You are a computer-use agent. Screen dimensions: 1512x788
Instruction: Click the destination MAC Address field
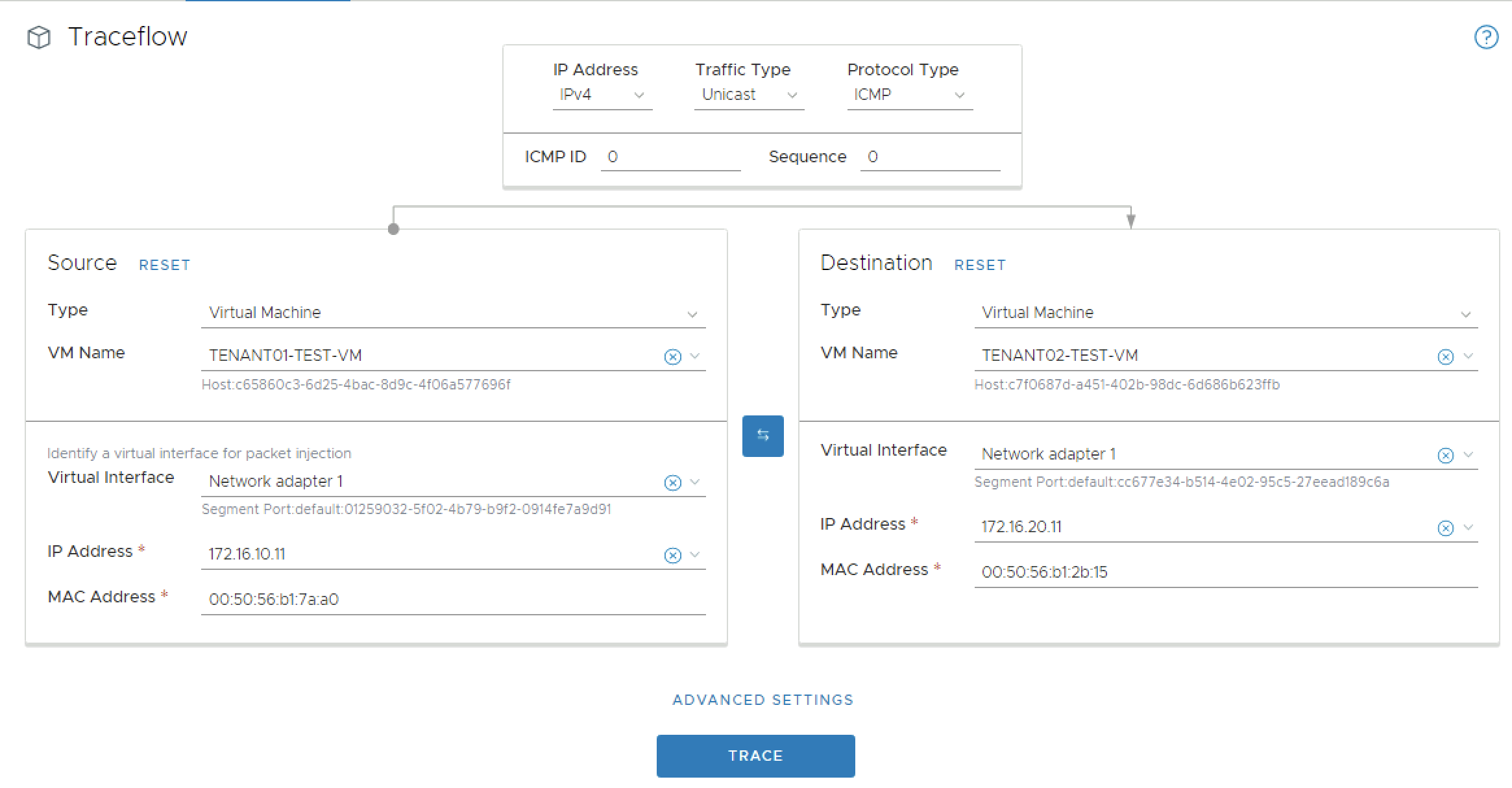tap(1225, 572)
